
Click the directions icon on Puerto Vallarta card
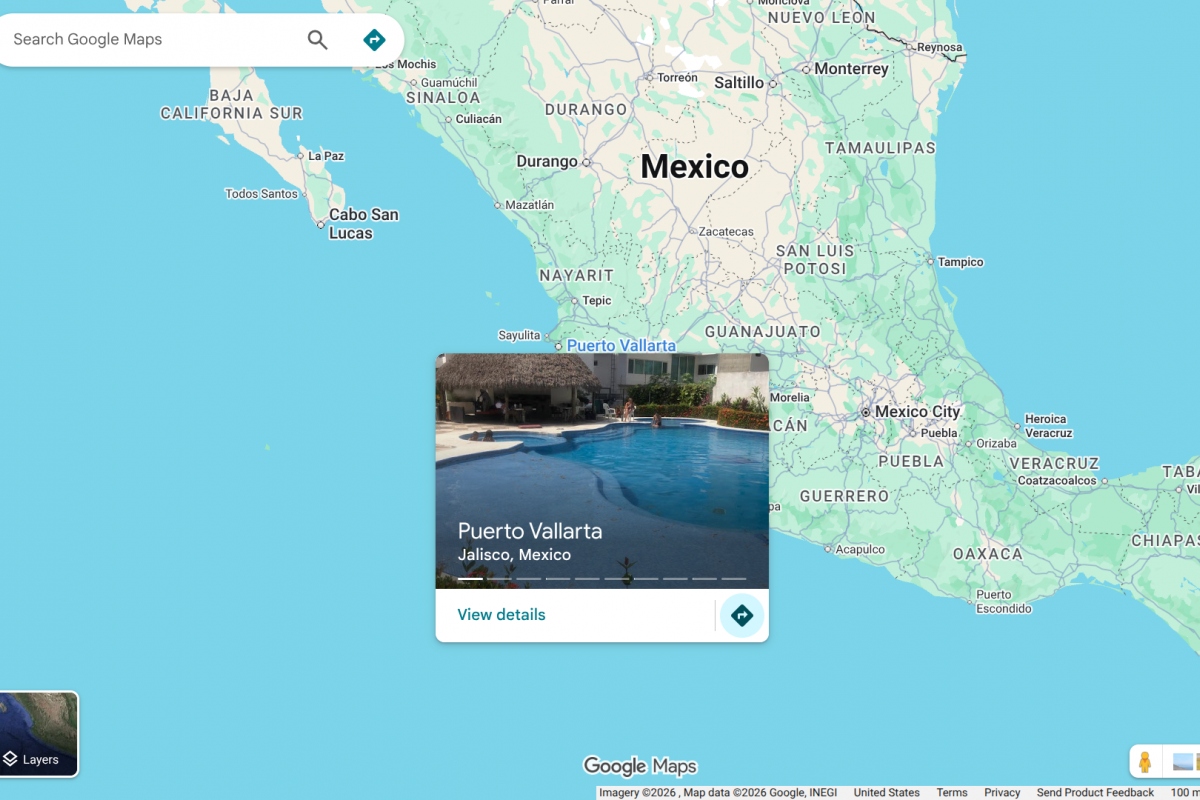click(741, 615)
